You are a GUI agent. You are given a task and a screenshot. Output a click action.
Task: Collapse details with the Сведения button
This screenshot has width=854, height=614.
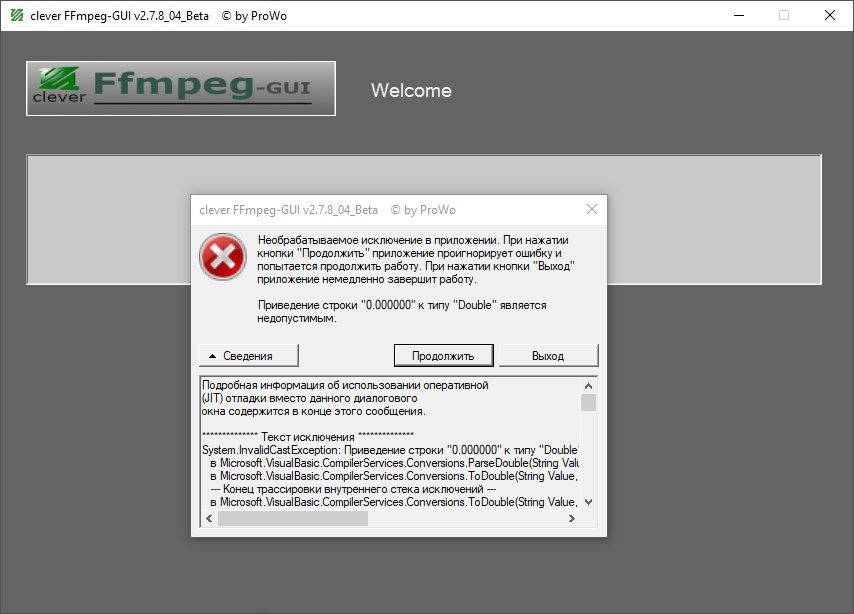click(248, 356)
